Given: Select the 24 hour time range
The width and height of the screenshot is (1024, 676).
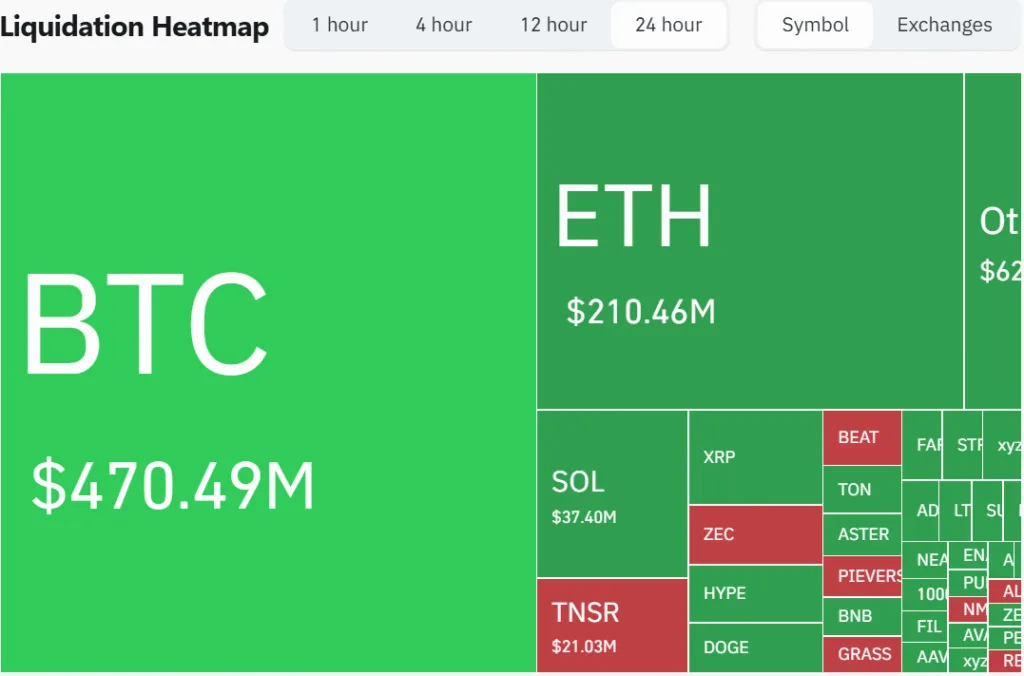Looking at the screenshot, I should [668, 25].
